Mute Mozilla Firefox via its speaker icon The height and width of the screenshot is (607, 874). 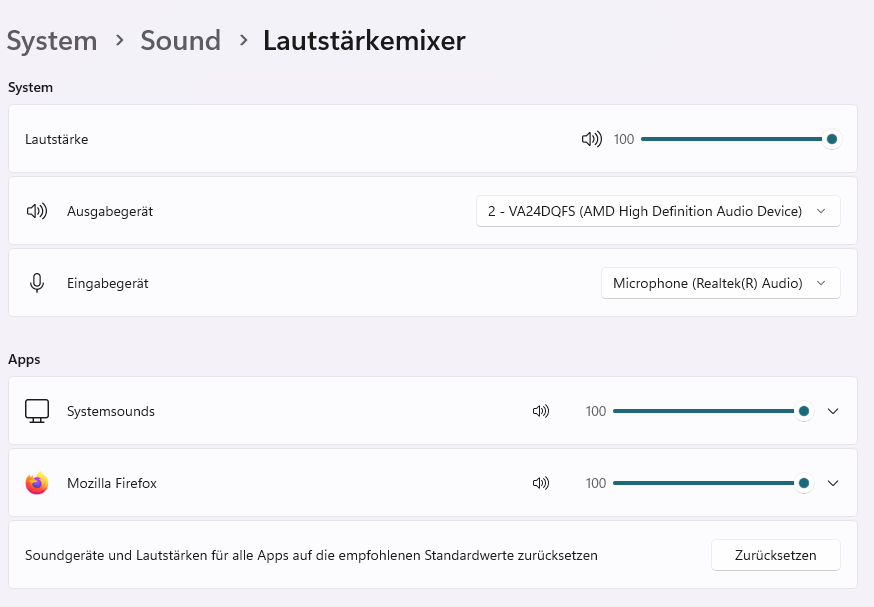point(541,483)
